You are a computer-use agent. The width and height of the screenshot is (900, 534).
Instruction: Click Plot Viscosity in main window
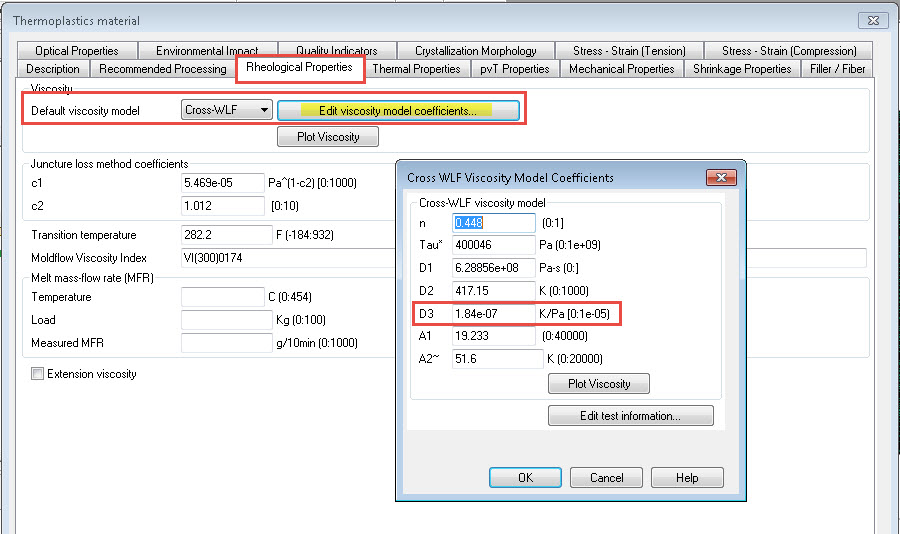pos(328,137)
